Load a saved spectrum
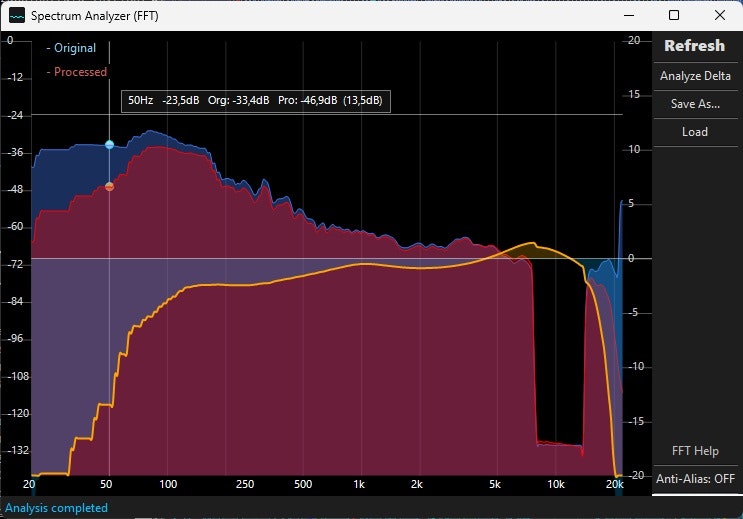The image size is (743, 519). [x=695, y=132]
